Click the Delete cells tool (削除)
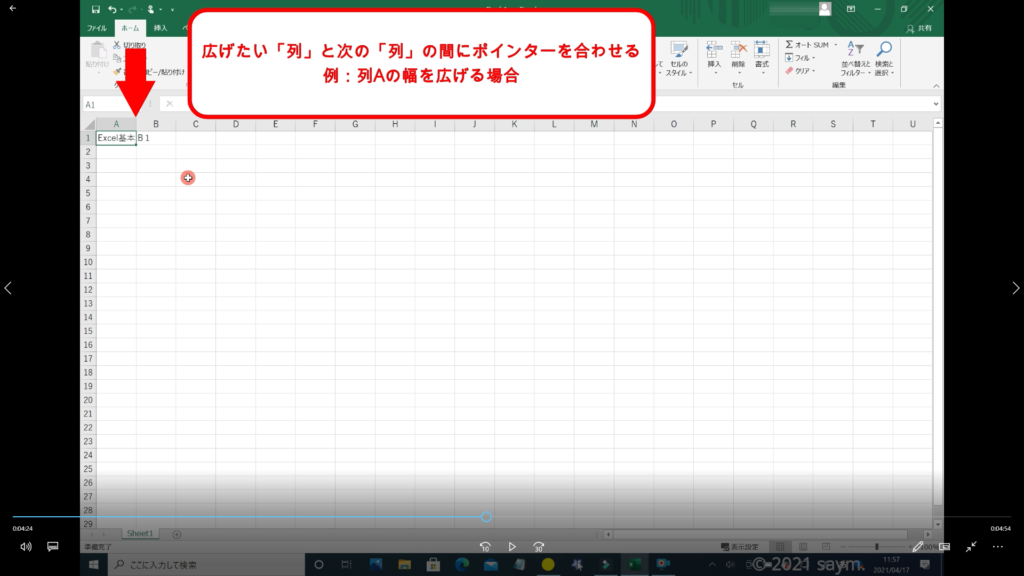 coord(738,56)
